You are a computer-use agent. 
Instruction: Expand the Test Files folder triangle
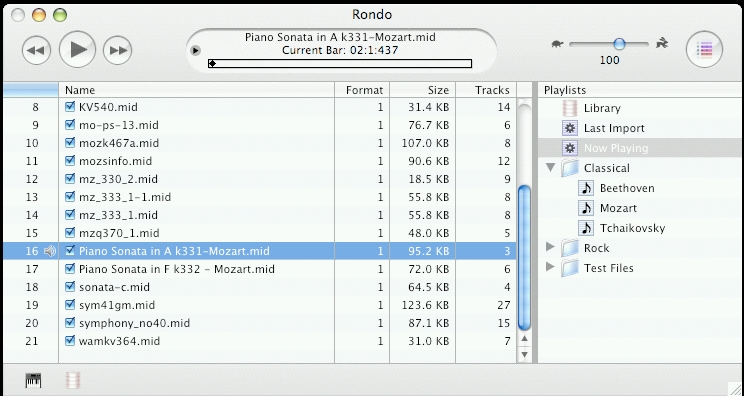(551, 267)
